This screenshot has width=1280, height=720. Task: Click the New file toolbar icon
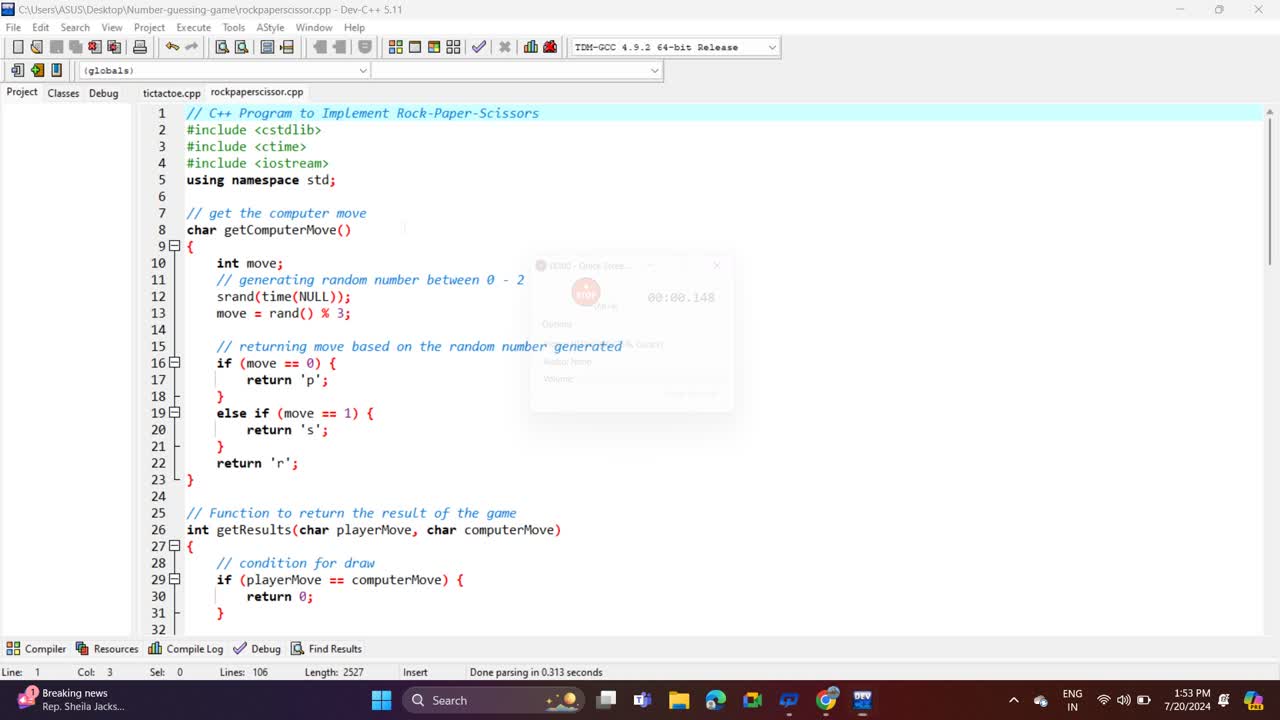point(18,47)
